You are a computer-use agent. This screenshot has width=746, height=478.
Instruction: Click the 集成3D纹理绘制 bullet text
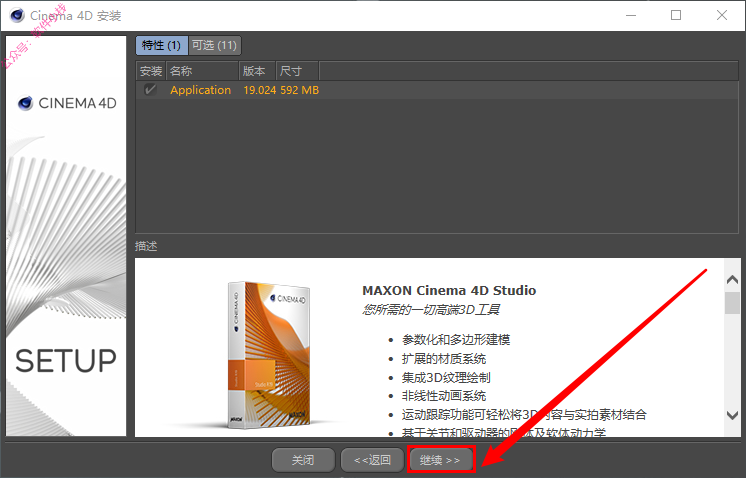(446, 378)
